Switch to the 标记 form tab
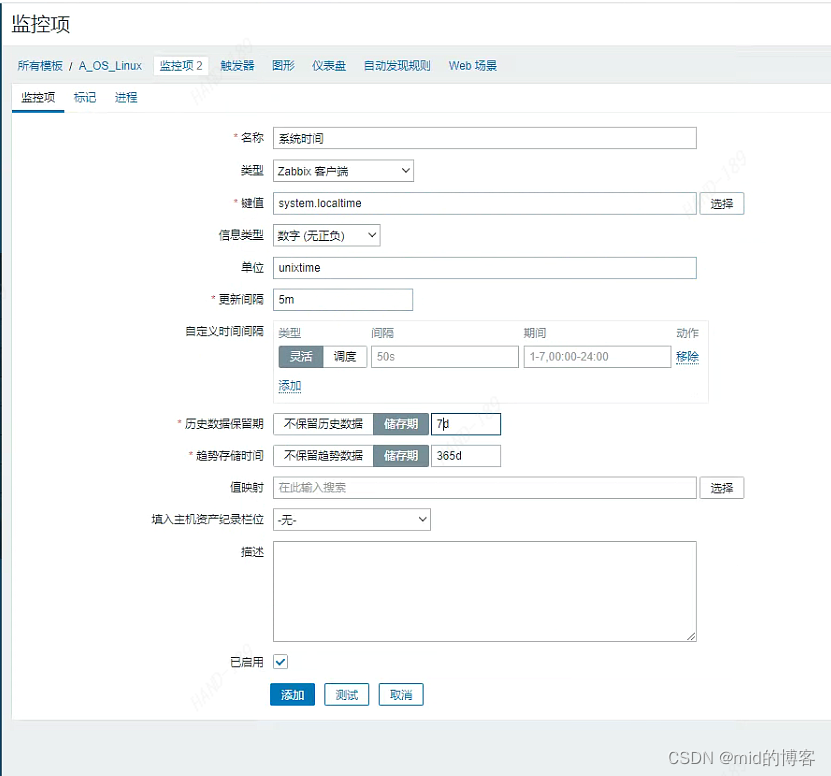The image size is (831, 776). click(x=85, y=98)
